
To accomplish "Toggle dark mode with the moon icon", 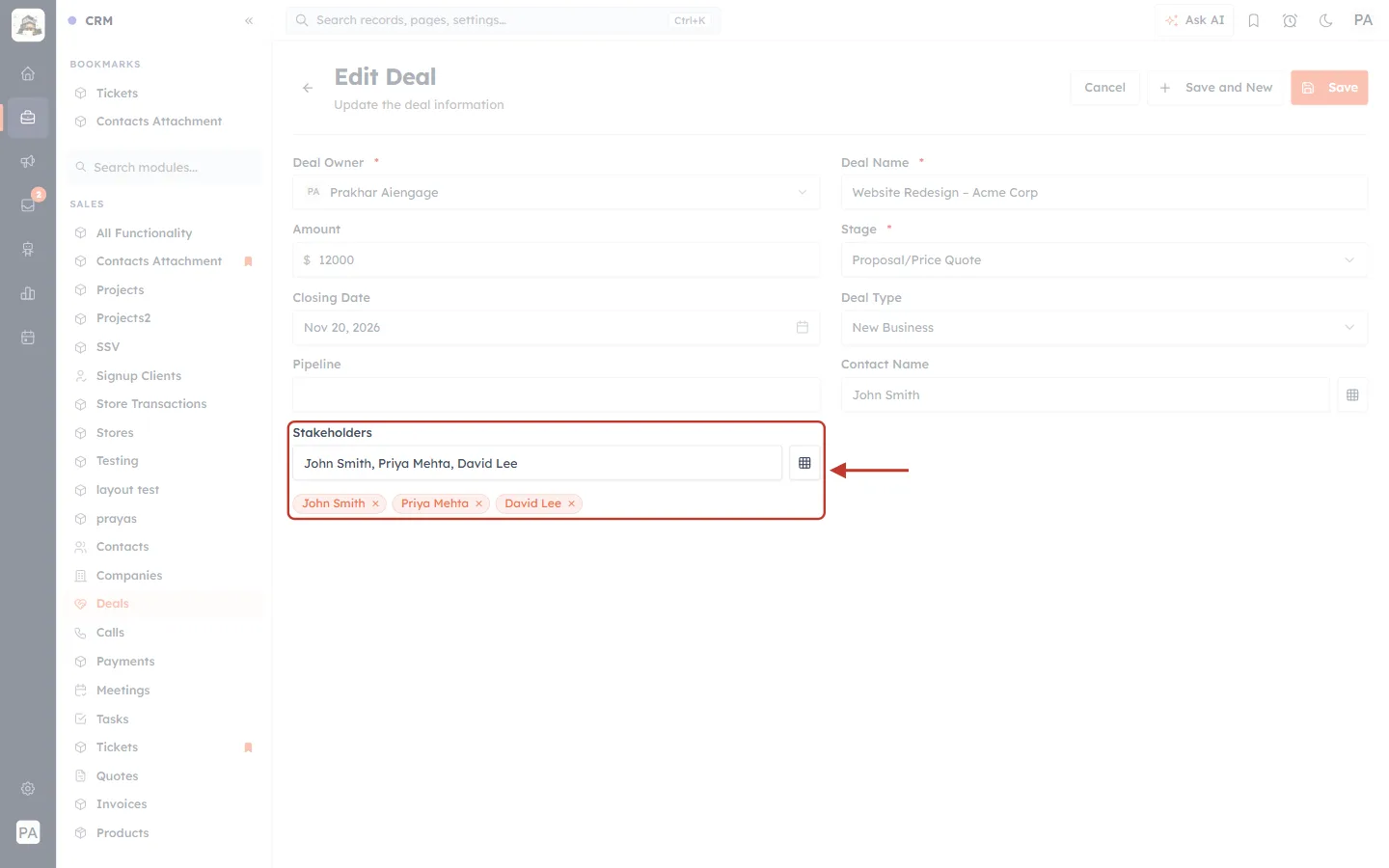I will [x=1326, y=20].
